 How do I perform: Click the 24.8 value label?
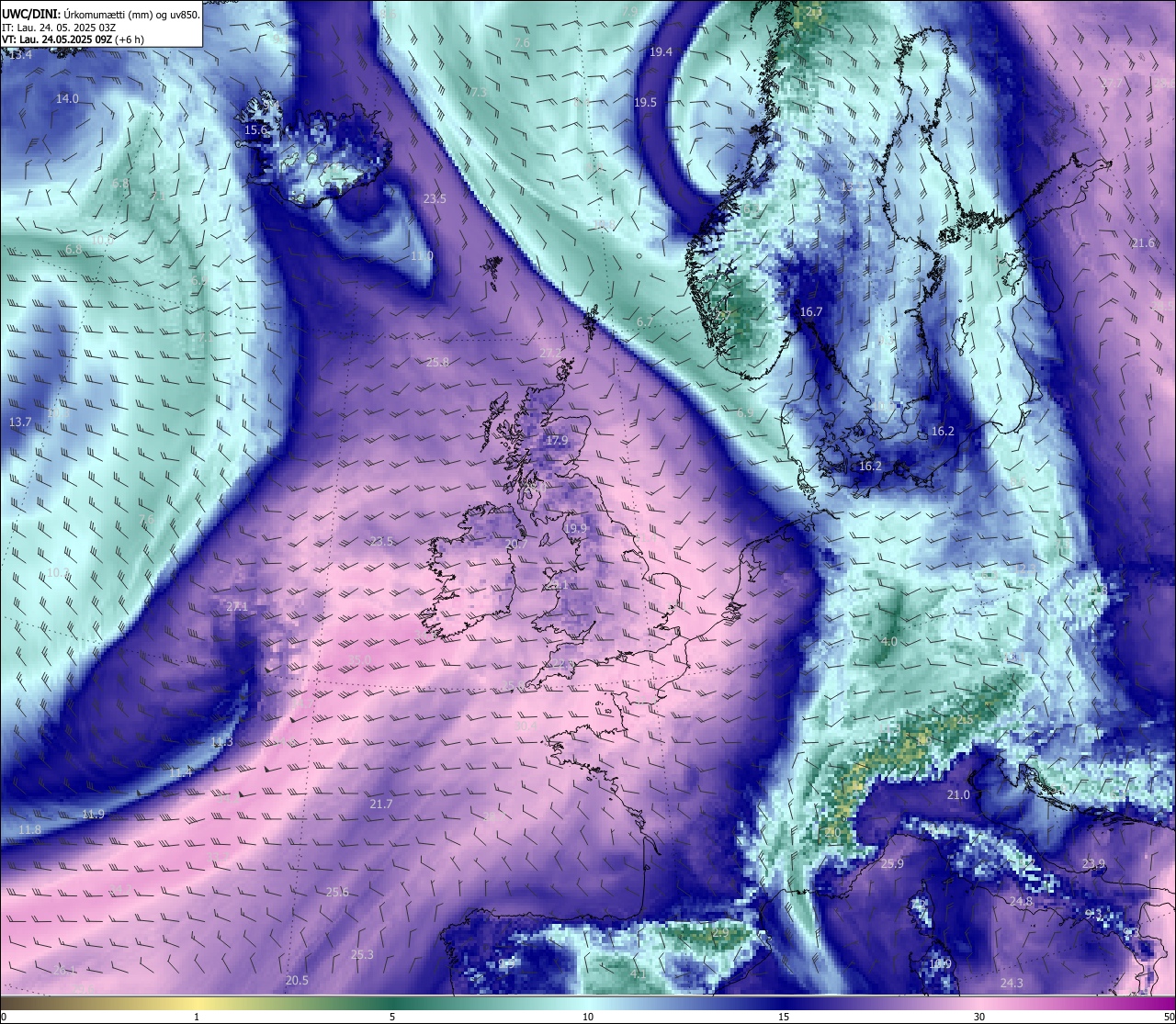click(1021, 902)
